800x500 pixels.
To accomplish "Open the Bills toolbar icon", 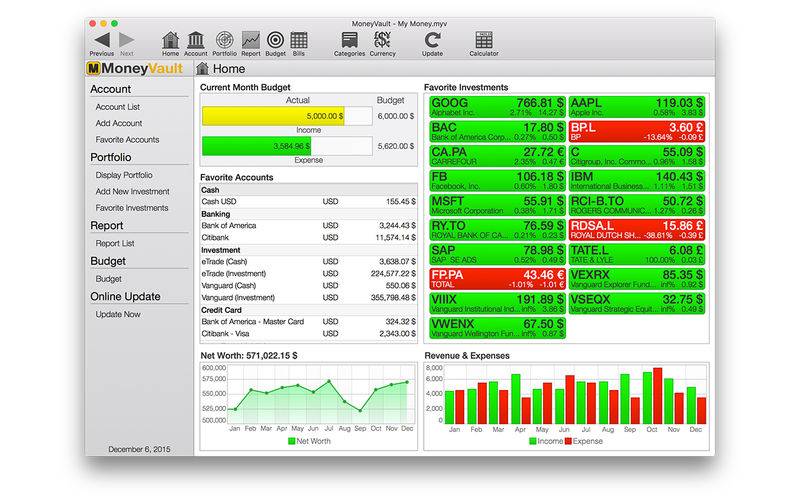I will (299, 39).
